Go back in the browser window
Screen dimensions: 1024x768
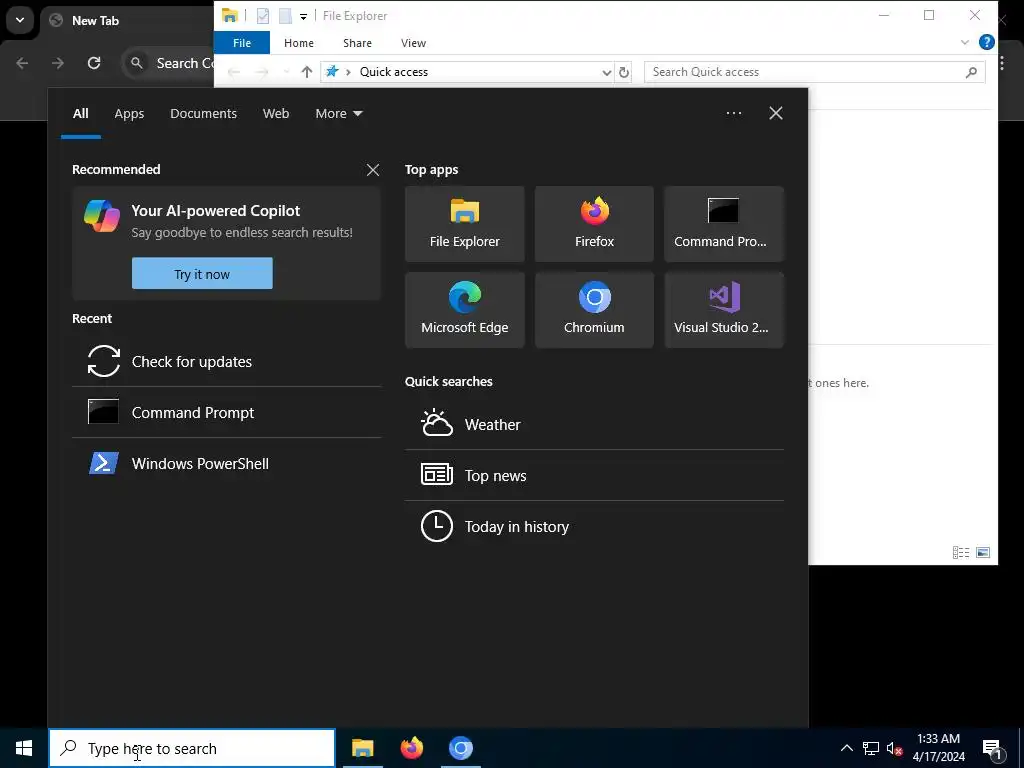pos(22,63)
